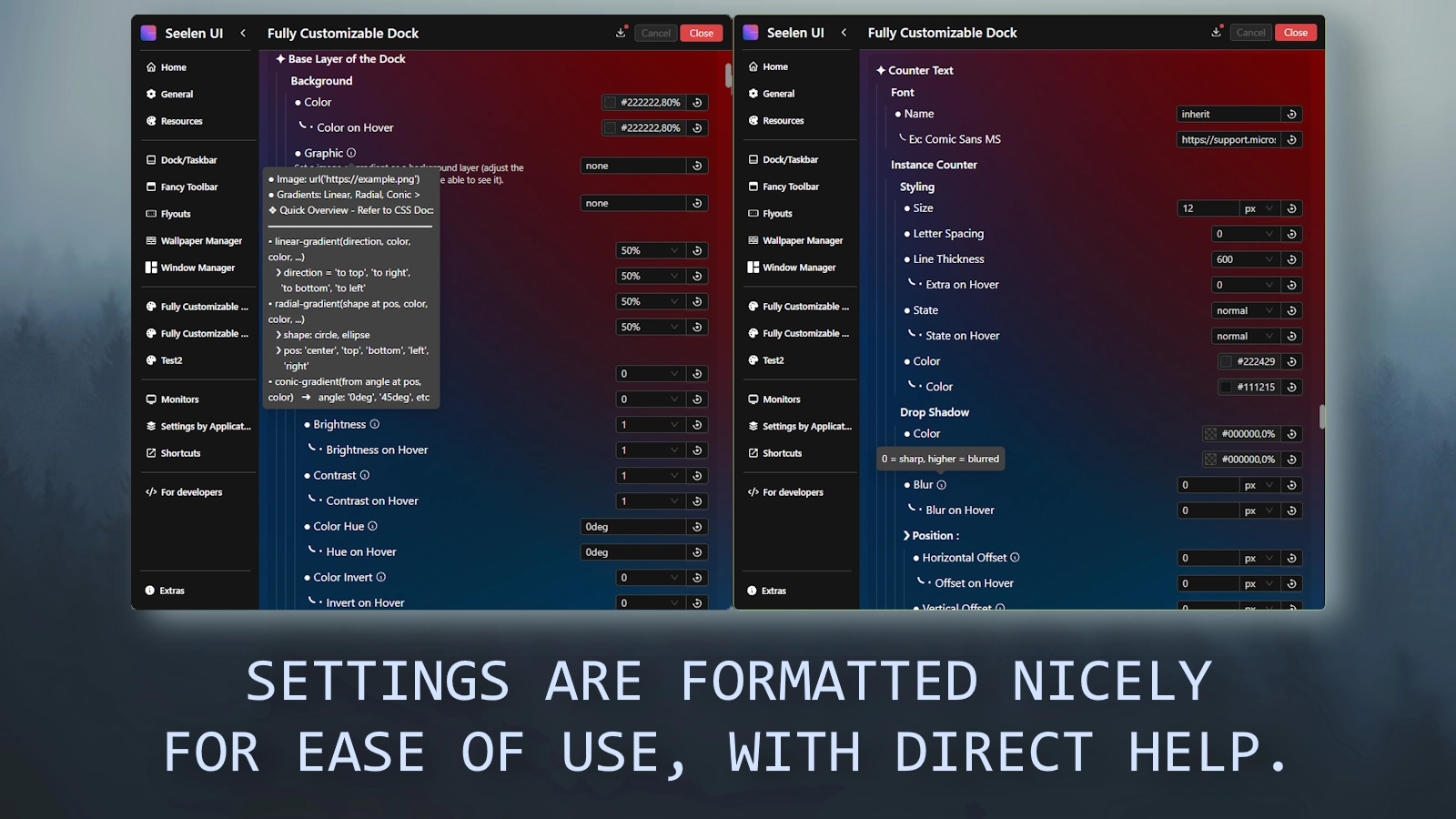
Task: Reset the Brightness value to default
Action: [x=696, y=424]
